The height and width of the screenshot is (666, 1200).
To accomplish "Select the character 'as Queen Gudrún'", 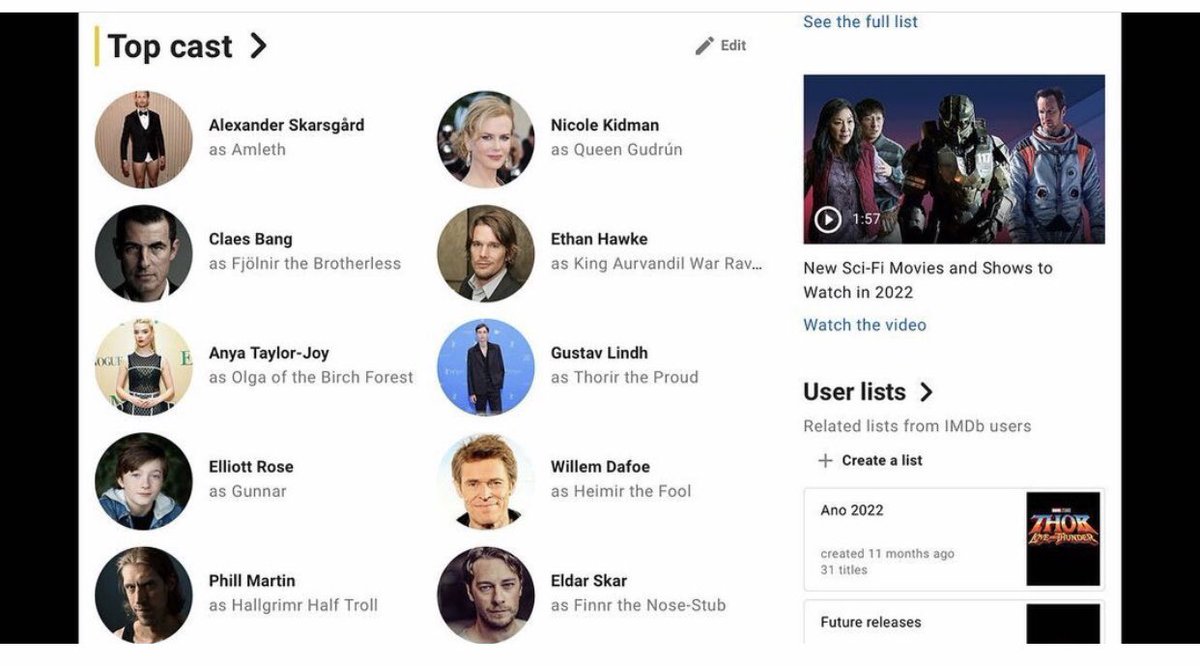I will tap(616, 150).
